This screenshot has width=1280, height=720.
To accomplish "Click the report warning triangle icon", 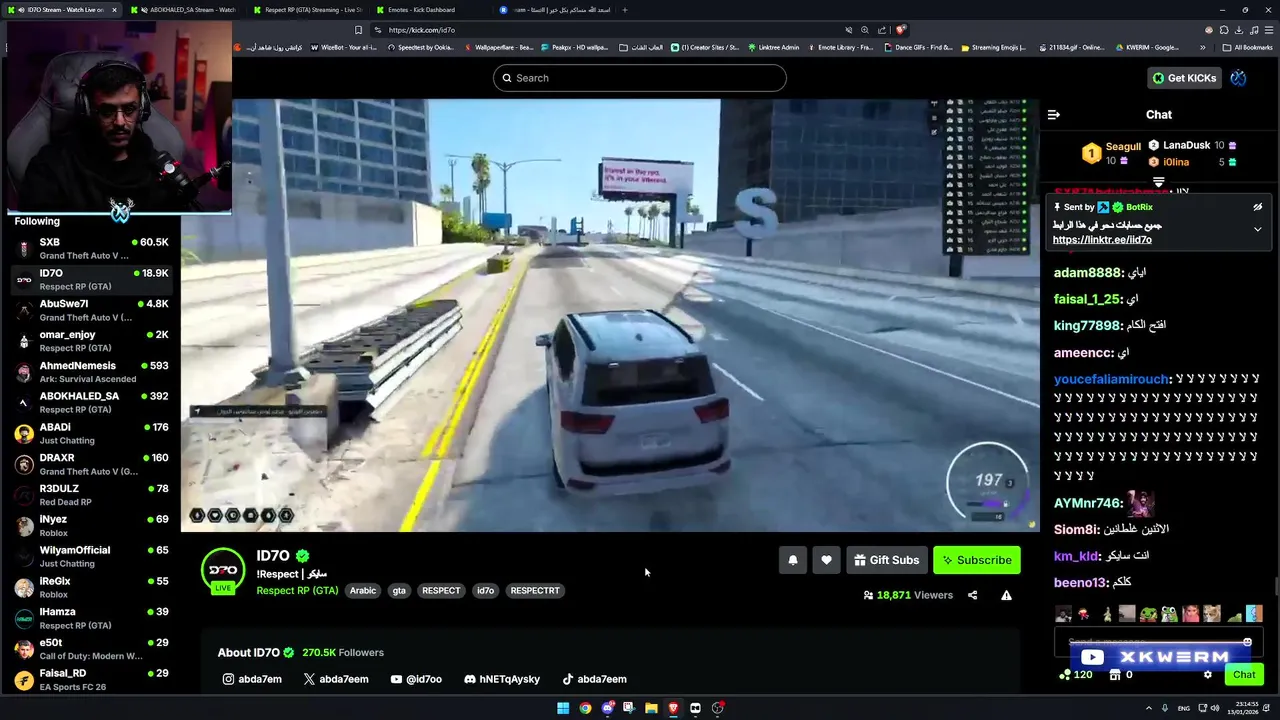I will 1006,595.
